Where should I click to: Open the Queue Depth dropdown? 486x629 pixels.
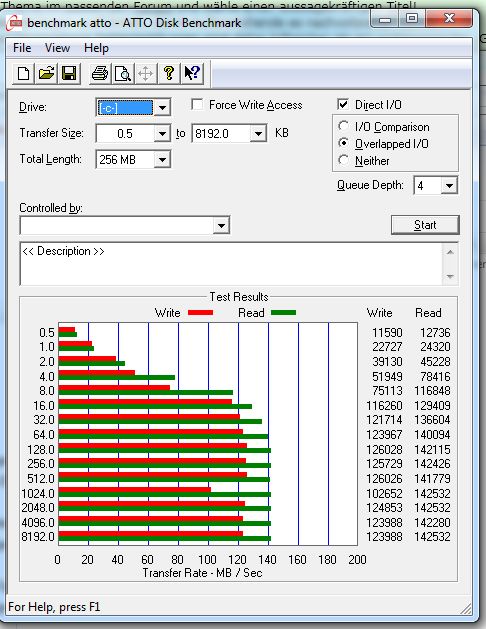pyautogui.click(x=450, y=185)
